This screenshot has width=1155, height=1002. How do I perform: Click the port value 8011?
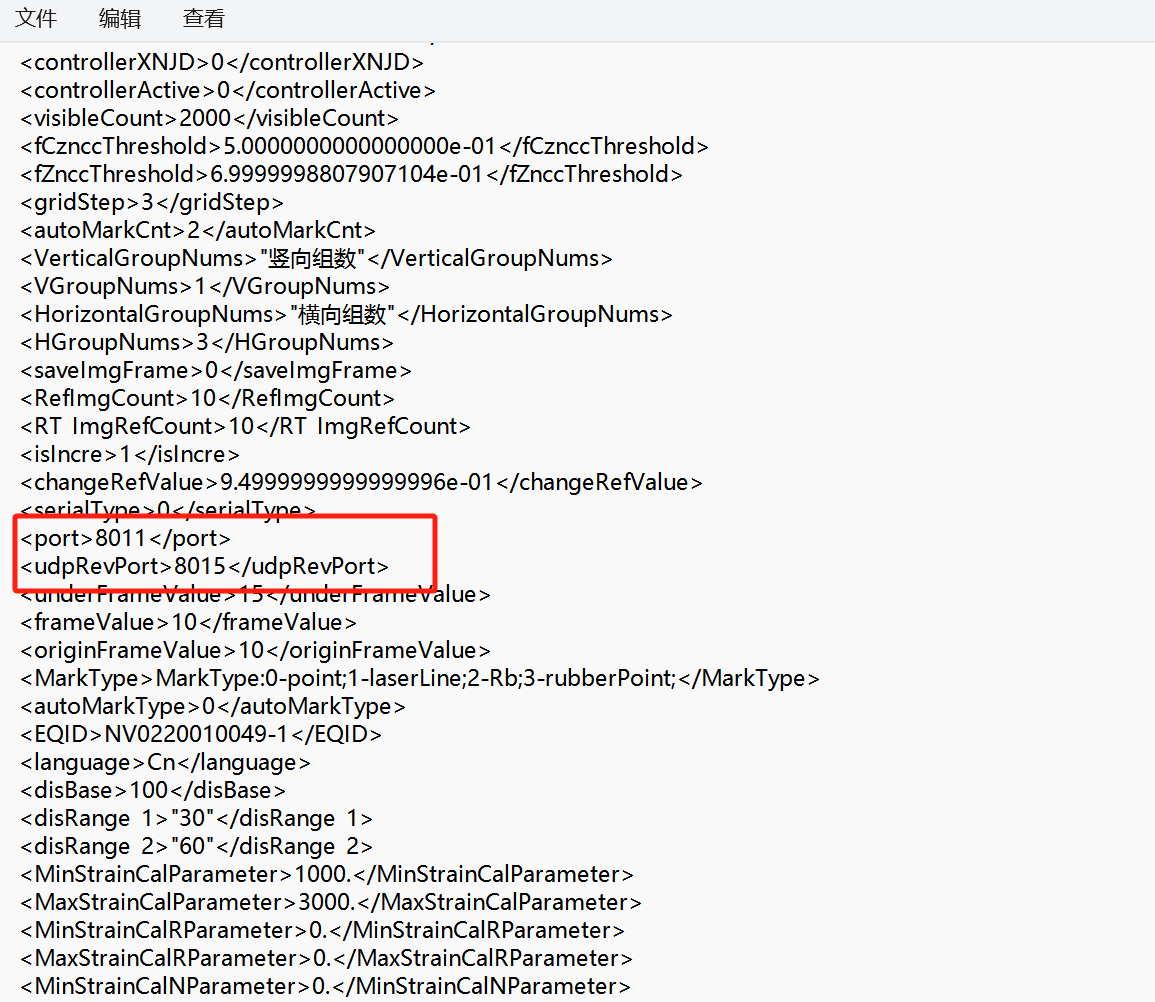pos(121,538)
